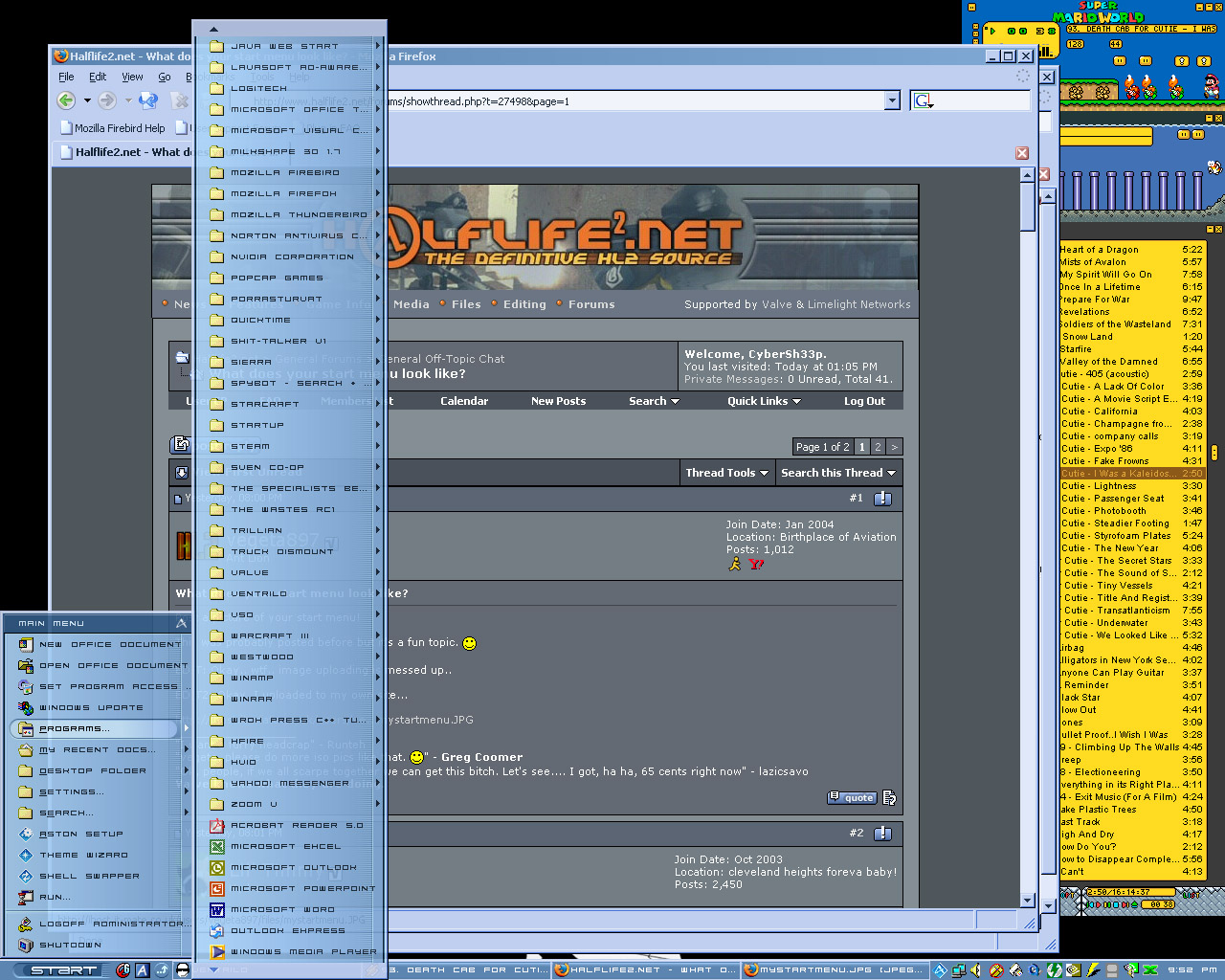Image resolution: width=1225 pixels, height=980 pixels.
Task: Open the Firefox File menu
Action: tap(66, 77)
